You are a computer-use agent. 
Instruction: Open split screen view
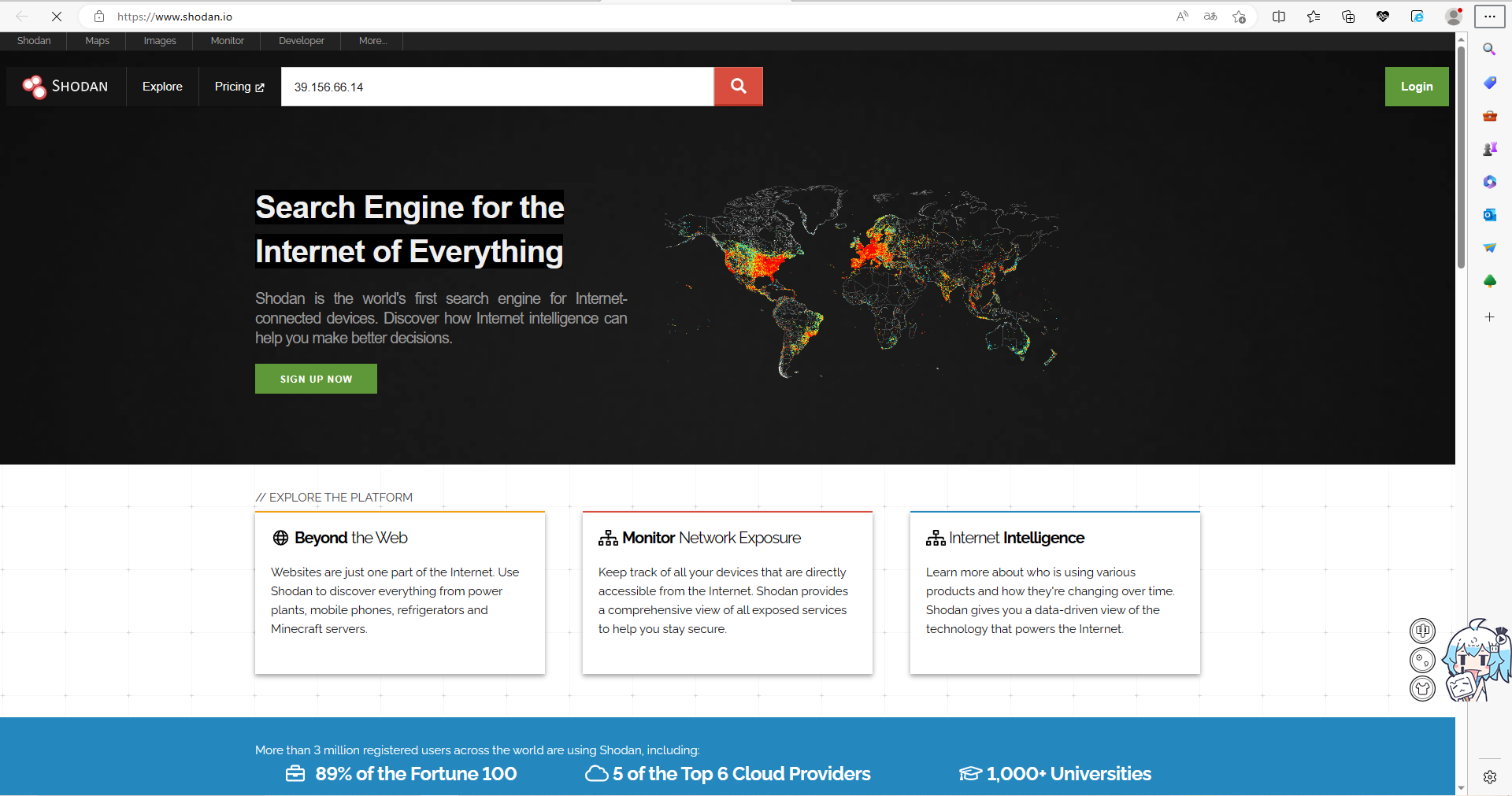point(1279,17)
